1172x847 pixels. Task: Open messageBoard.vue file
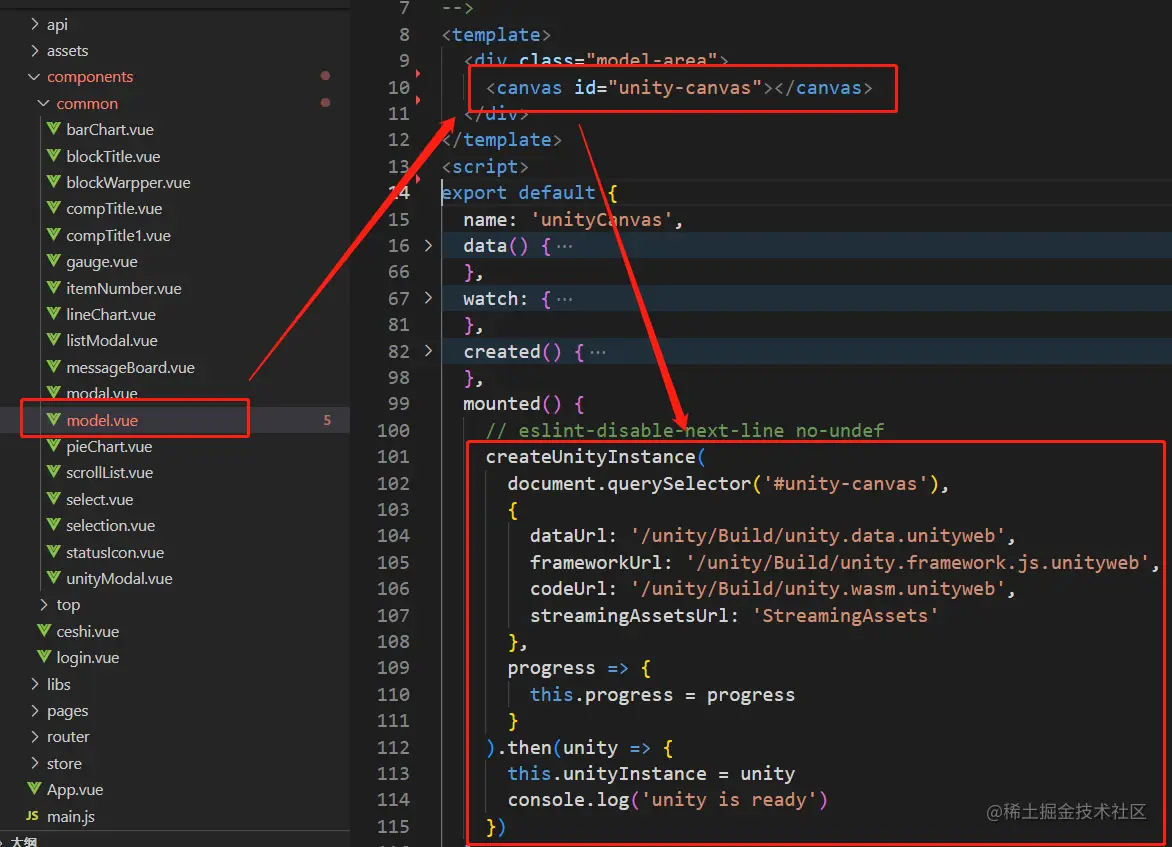tap(130, 368)
